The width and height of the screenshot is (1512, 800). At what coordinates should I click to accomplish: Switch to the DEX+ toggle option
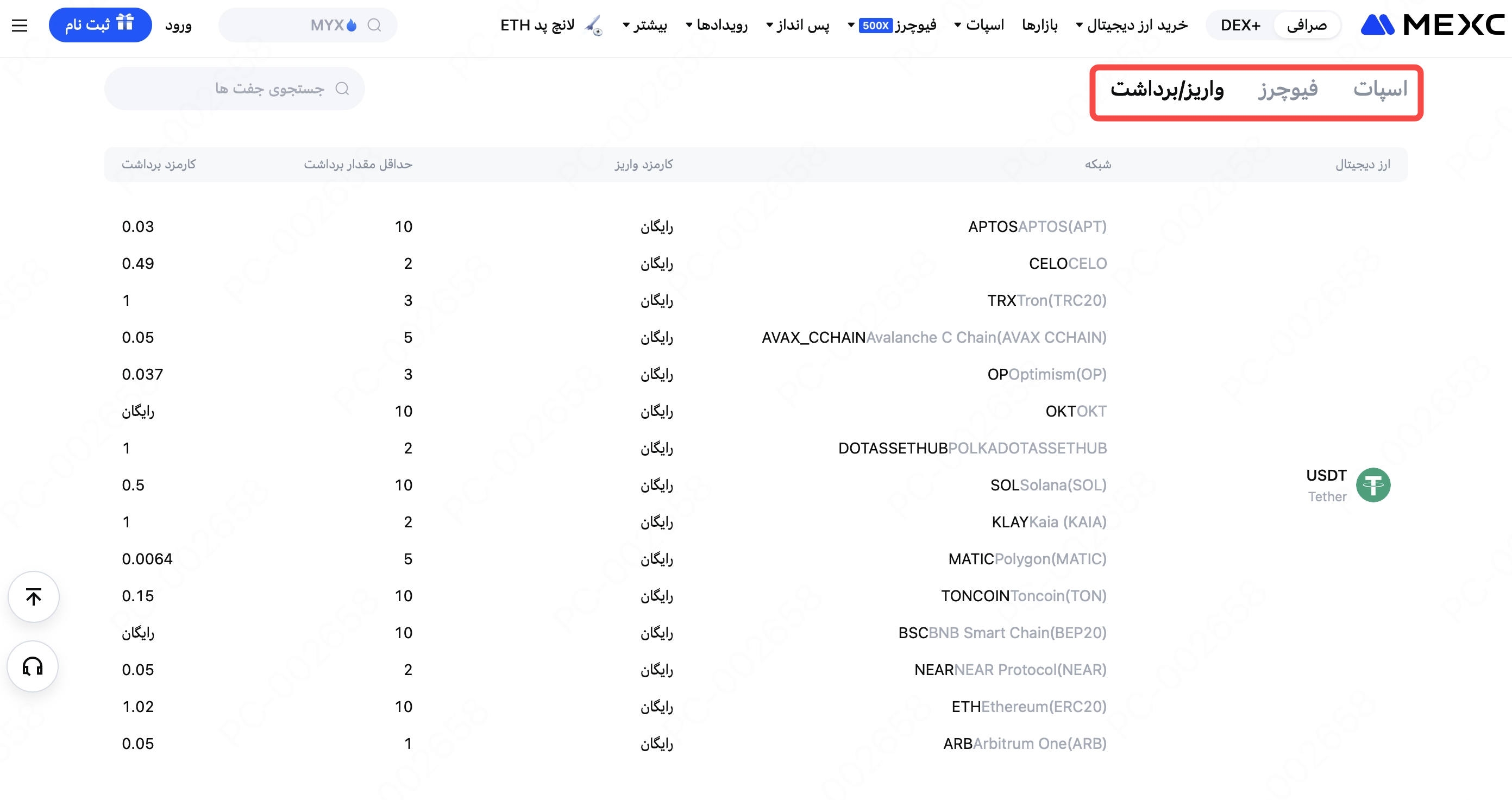[x=1240, y=25]
